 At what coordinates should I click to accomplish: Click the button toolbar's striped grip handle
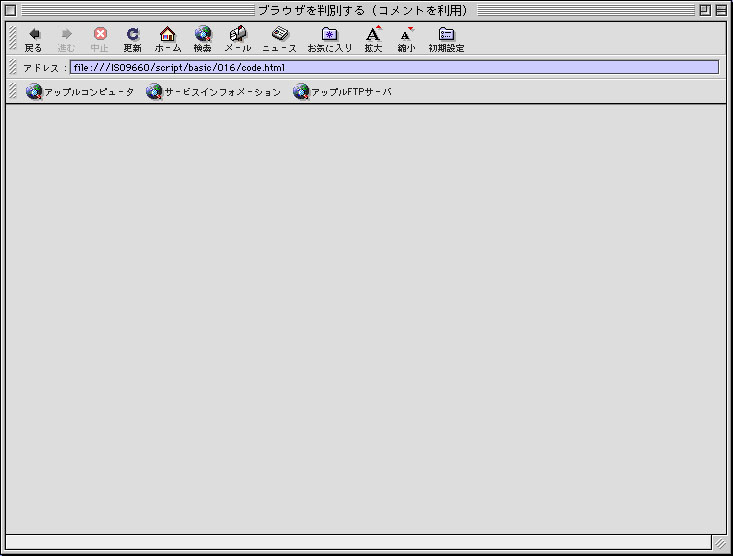[13, 38]
